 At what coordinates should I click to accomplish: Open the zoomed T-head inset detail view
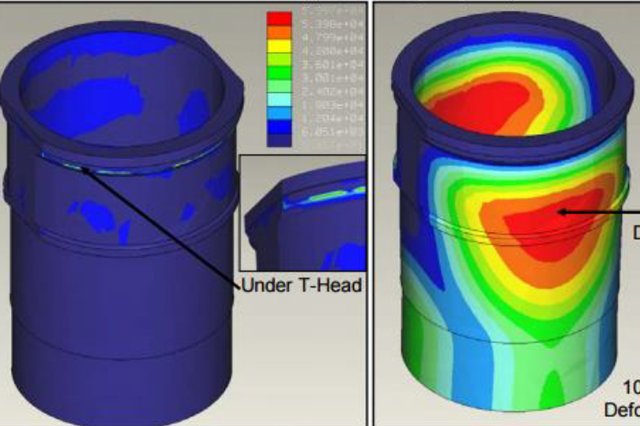(302, 213)
